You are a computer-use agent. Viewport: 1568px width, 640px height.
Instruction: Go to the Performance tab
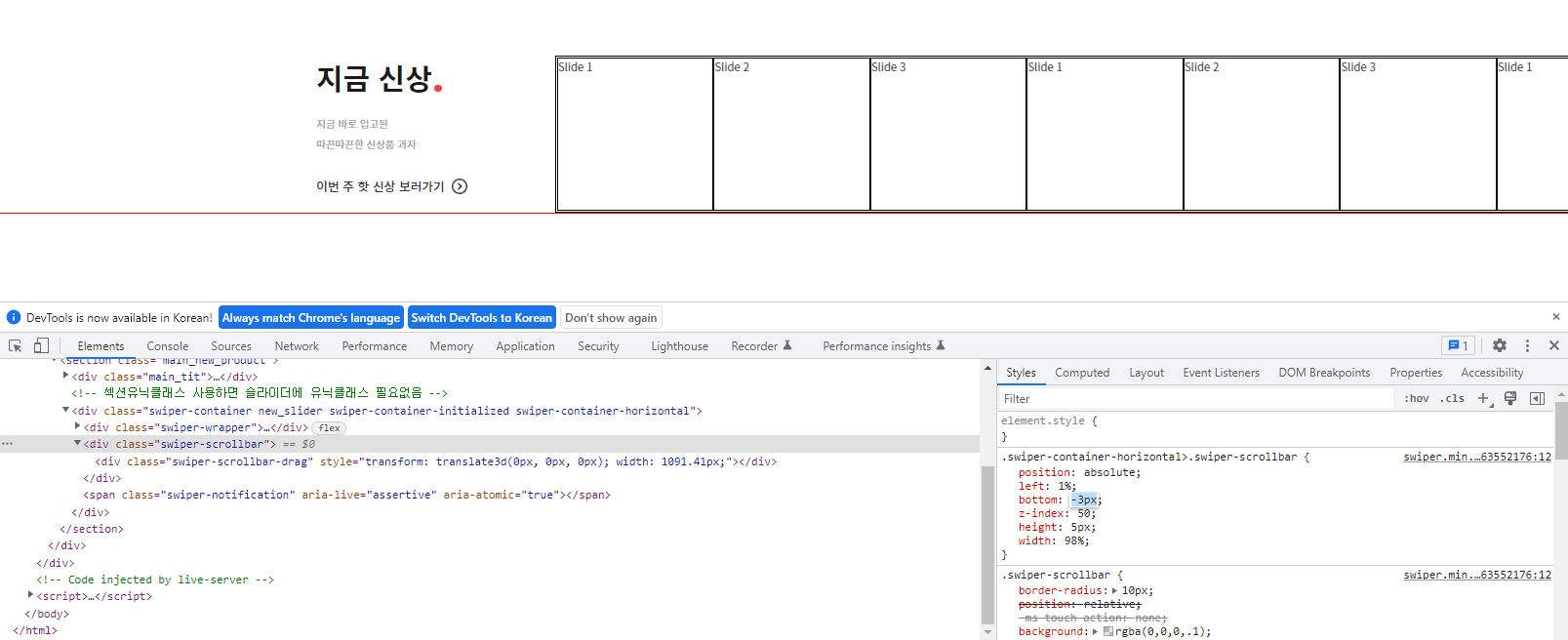[375, 345]
